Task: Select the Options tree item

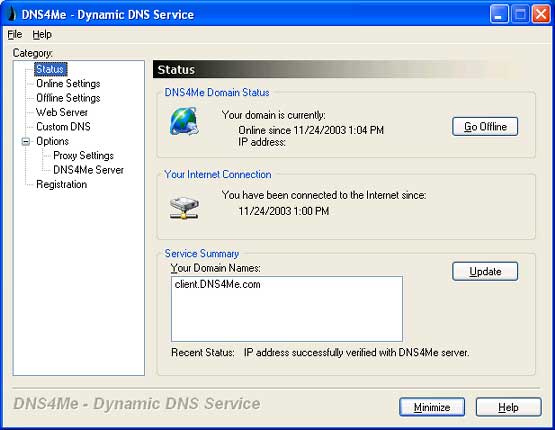Action: coord(52,141)
